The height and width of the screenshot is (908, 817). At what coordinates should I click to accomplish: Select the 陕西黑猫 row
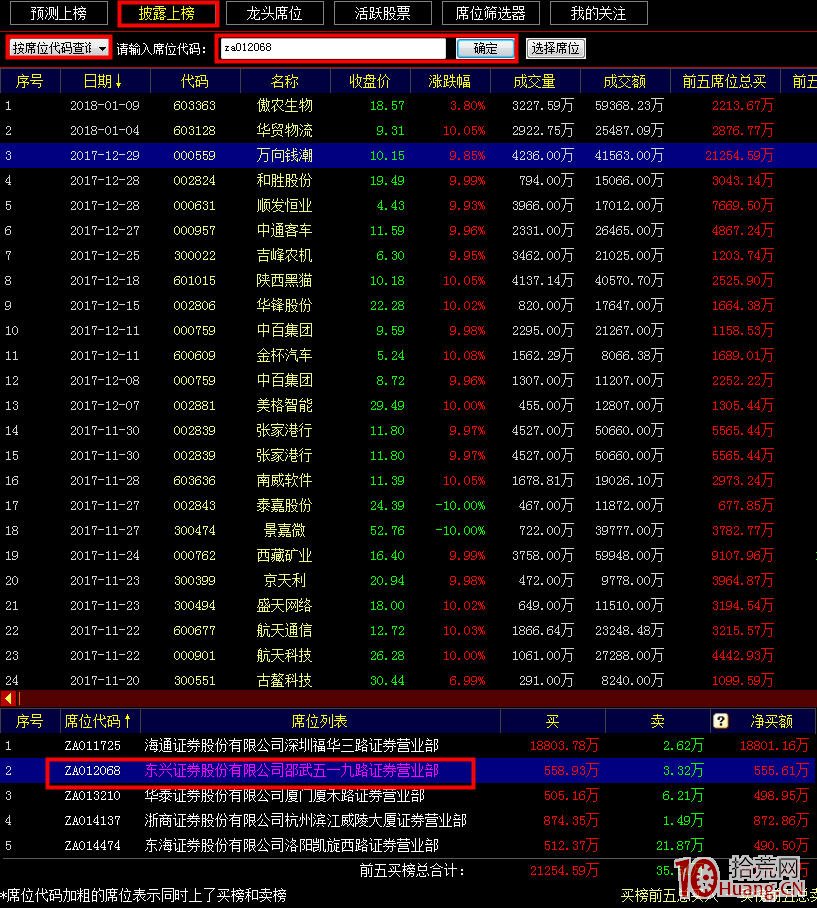point(408,281)
